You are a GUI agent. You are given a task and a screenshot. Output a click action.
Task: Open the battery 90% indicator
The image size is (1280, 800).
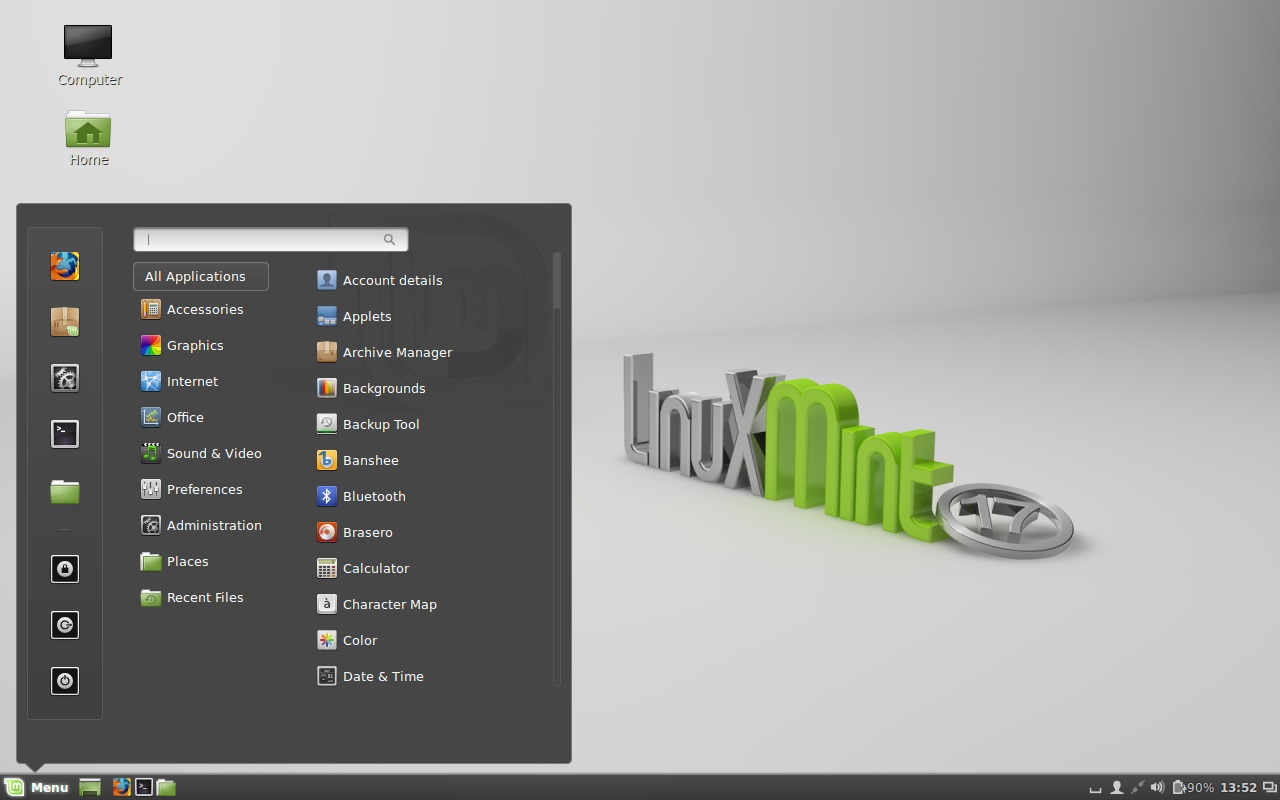click(1193, 787)
